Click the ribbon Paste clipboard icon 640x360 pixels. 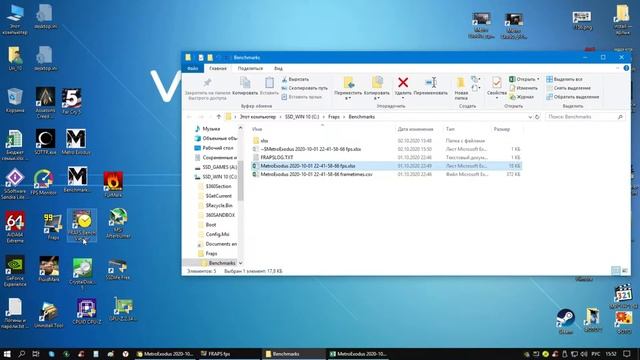(269, 83)
